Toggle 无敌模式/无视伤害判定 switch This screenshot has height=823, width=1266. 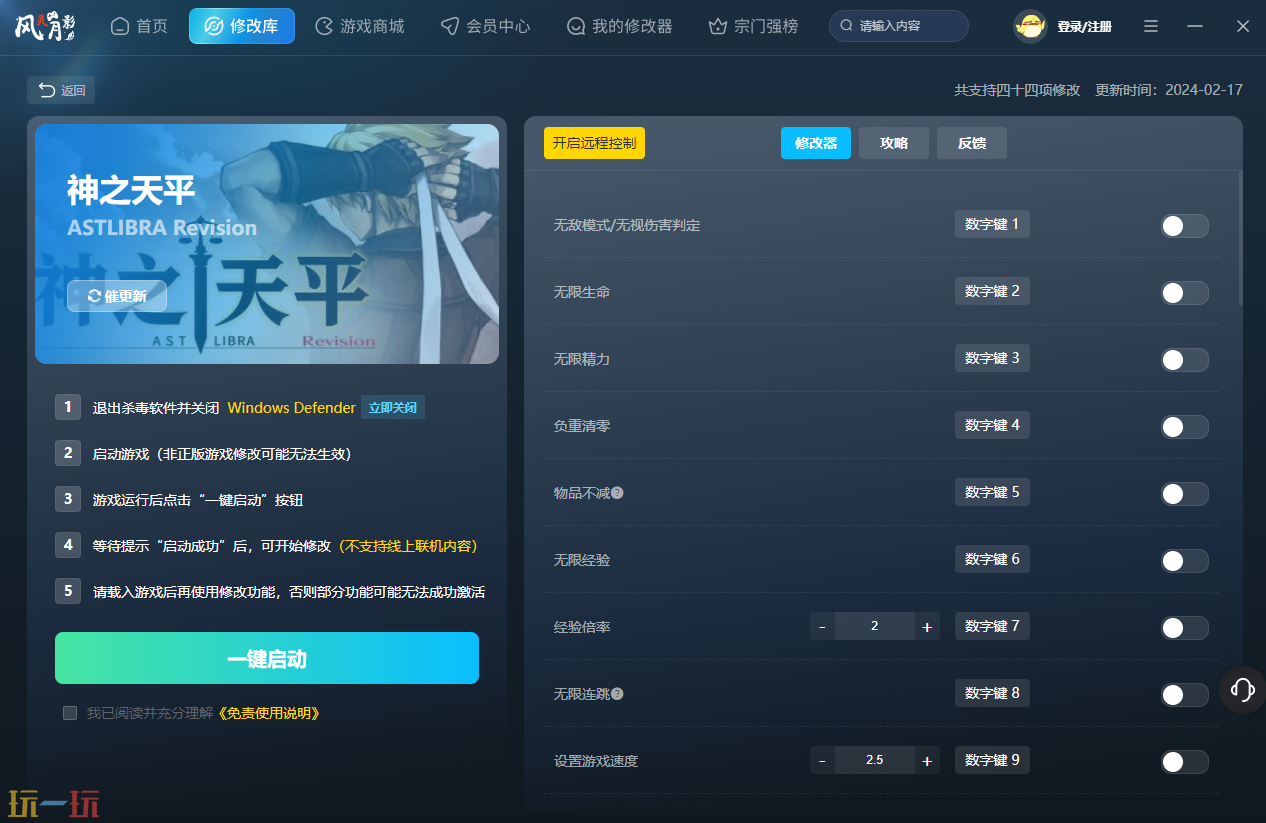[1185, 226]
